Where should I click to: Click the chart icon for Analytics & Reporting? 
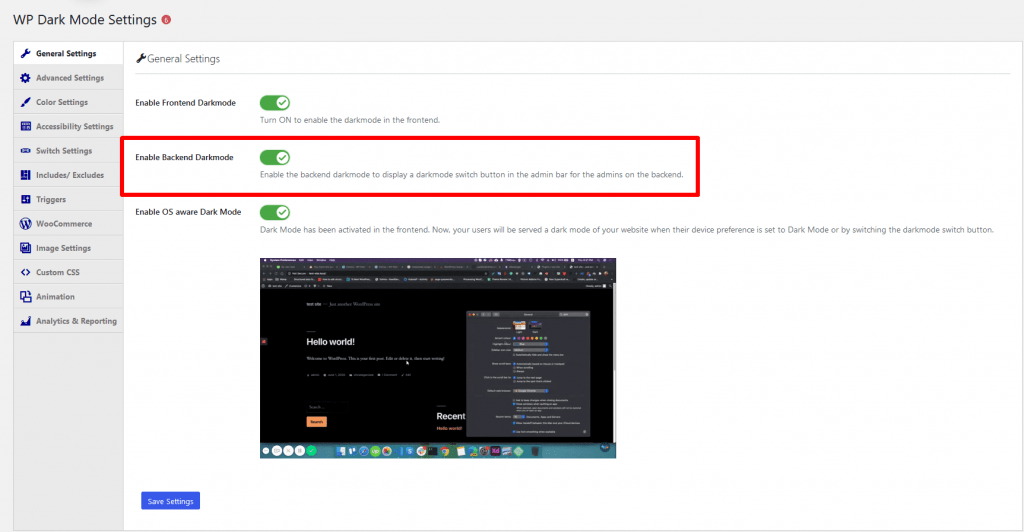pos(25,321)
